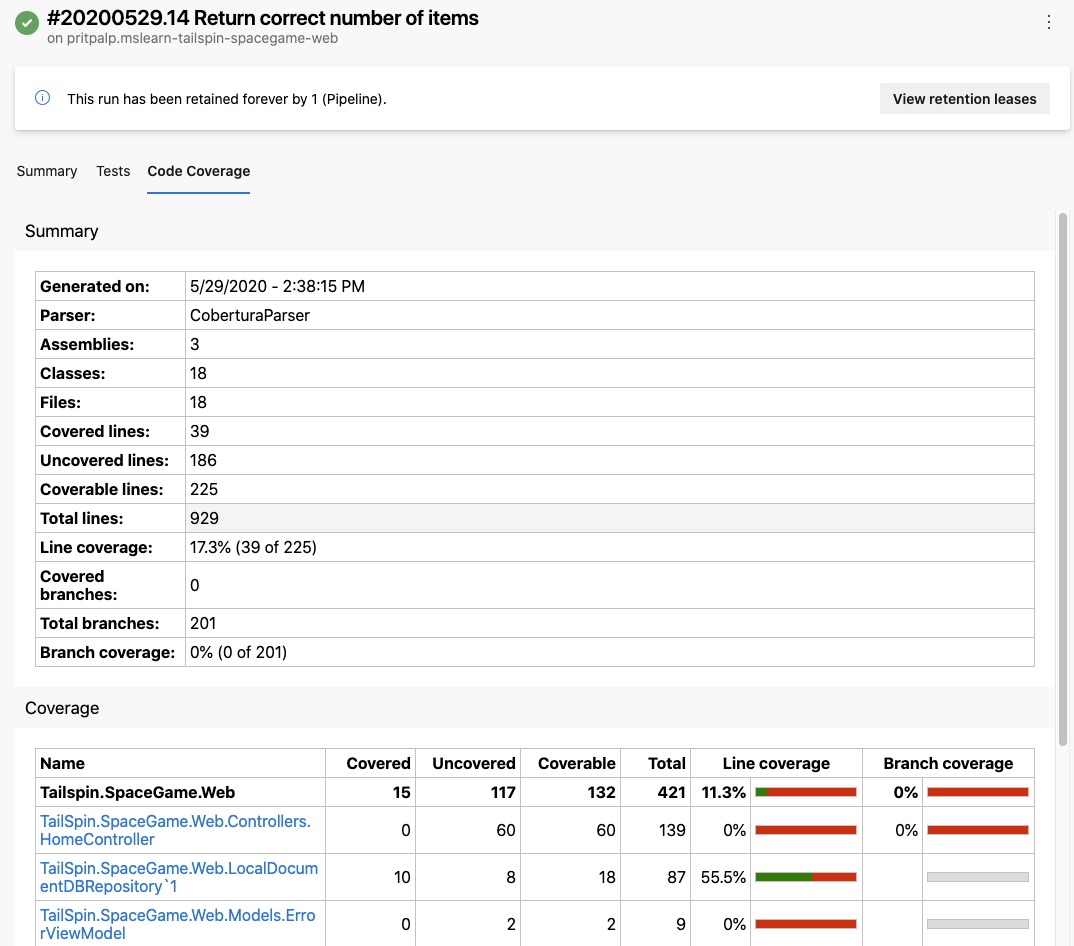Click the Generated on value 5/29/2020 - 2:38:15 PM
Image resolution: width=1074 pixels, height=946 pixels.
277,286
